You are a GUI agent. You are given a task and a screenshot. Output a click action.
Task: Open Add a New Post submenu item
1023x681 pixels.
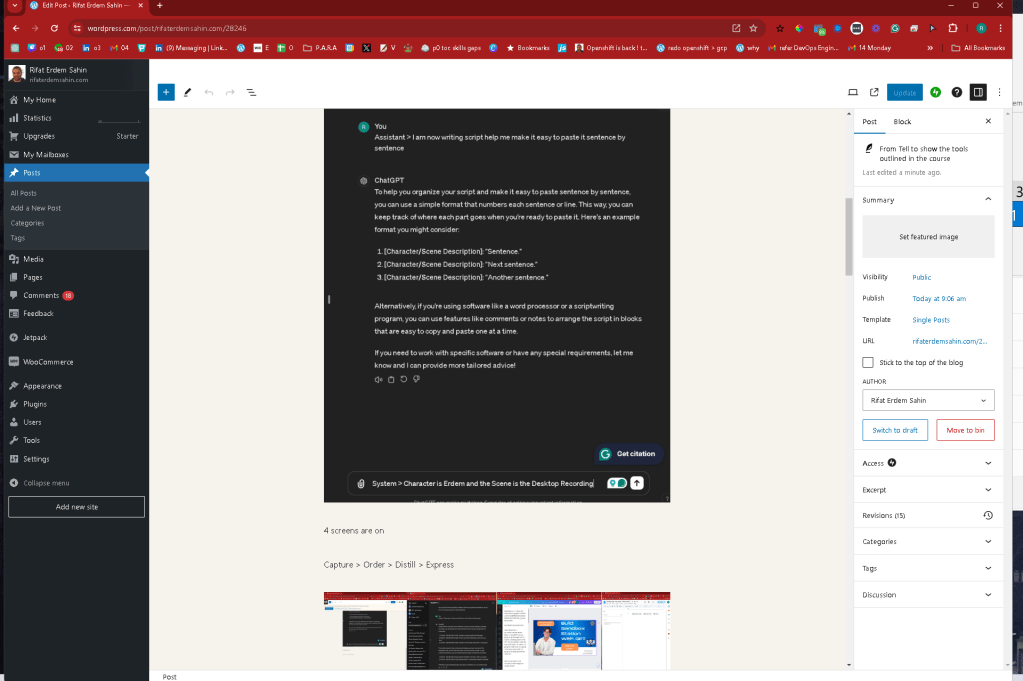pos(36,208)
